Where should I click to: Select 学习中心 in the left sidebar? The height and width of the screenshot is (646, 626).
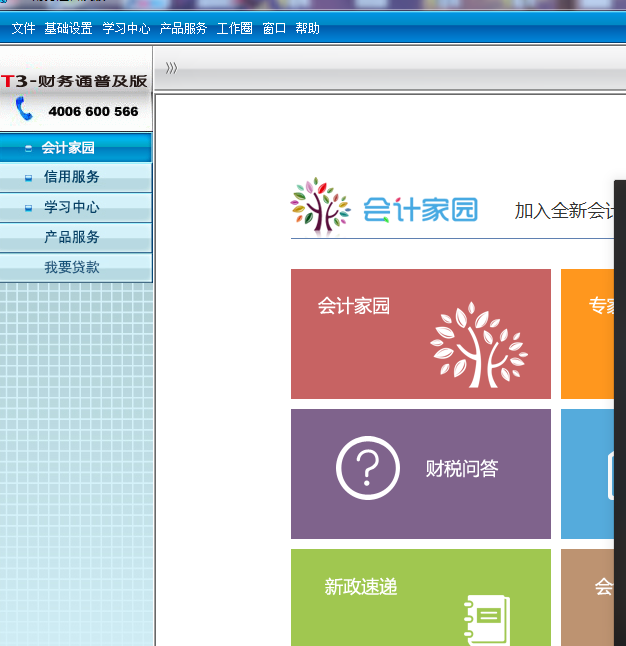pos(76,207)
